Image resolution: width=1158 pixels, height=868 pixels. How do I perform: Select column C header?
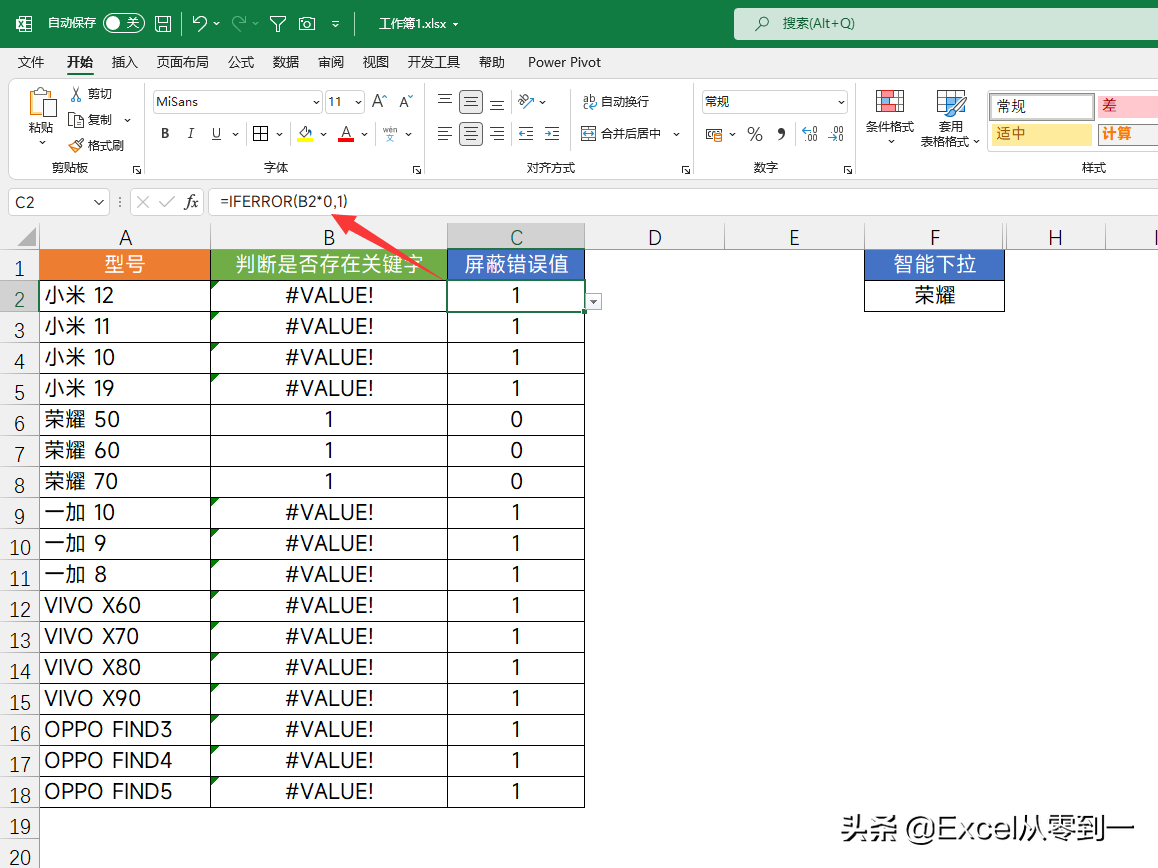click(516, 237)
